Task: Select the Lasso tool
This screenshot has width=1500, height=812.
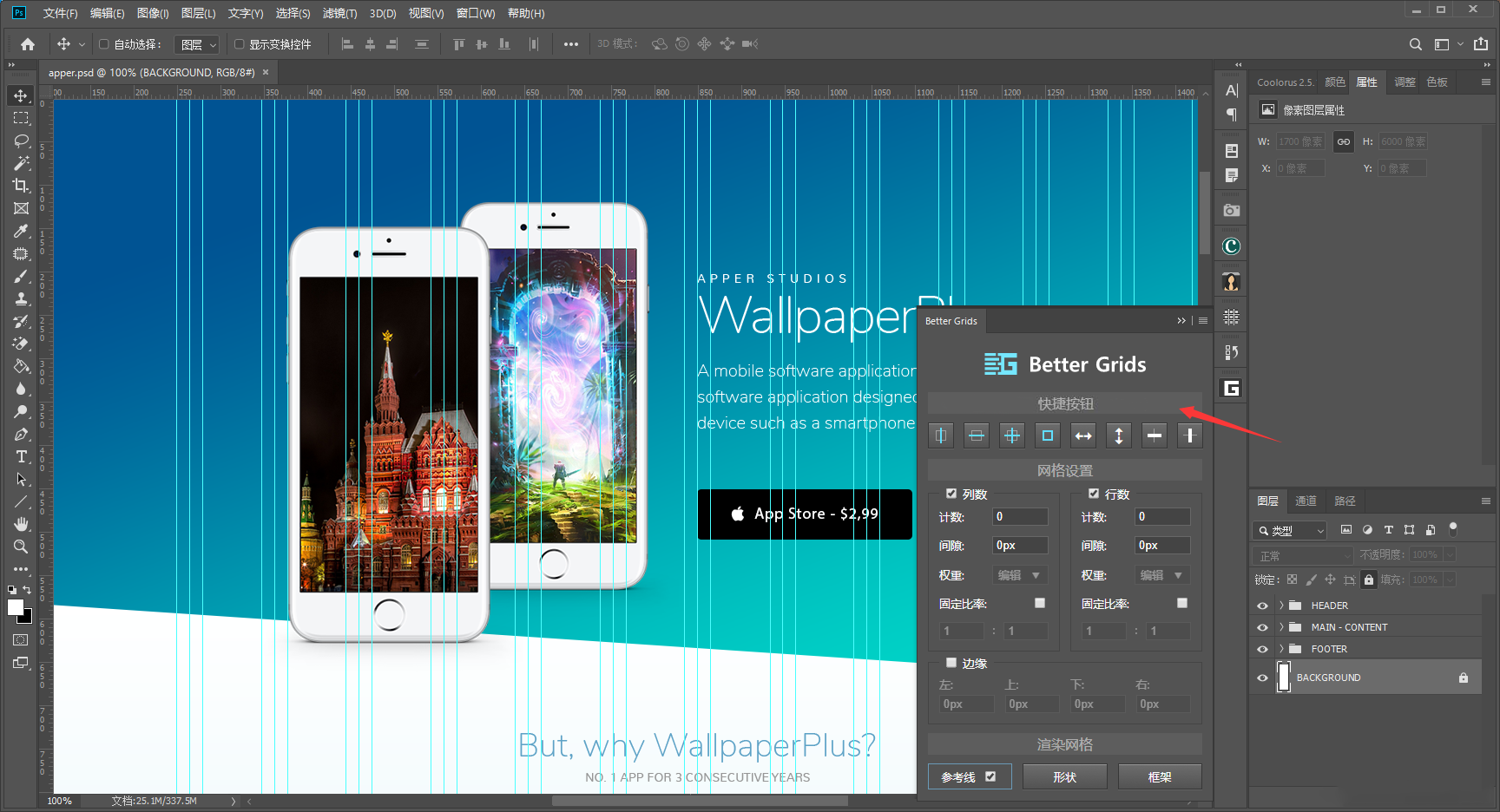Action: pos(21,141)
